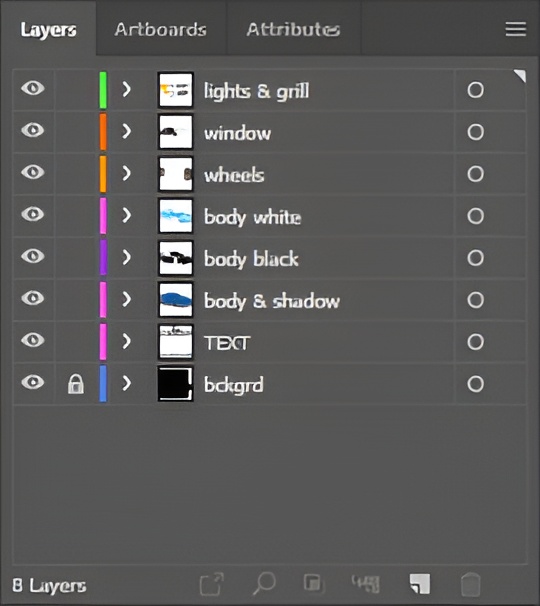This screenshot has height=606, width=540.
Task: Hide the window layer
Action: 32,130
